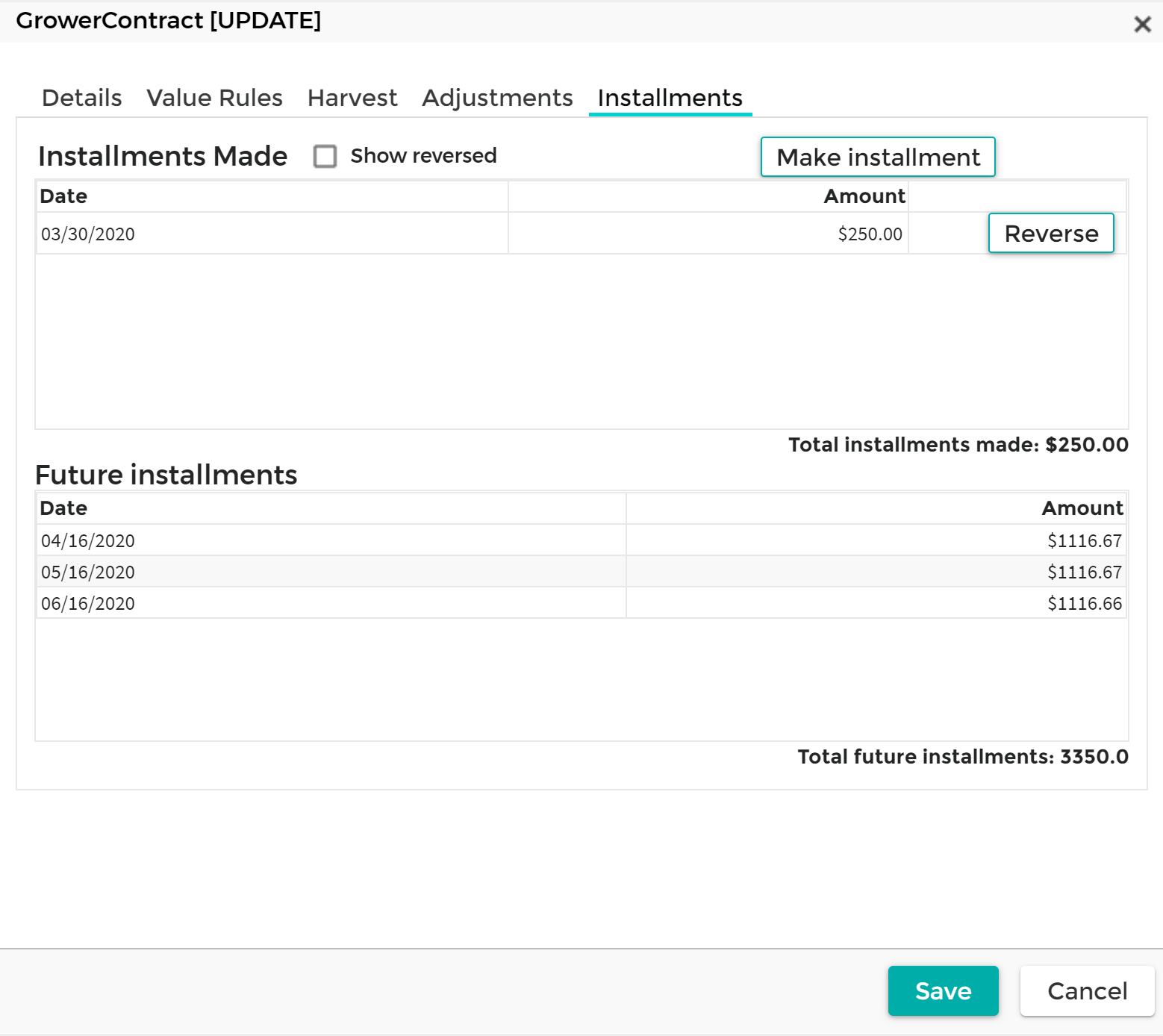This screenshot has width=1163, height=1036.
Task: Click the Total installments made text
Action: (958, 445)
